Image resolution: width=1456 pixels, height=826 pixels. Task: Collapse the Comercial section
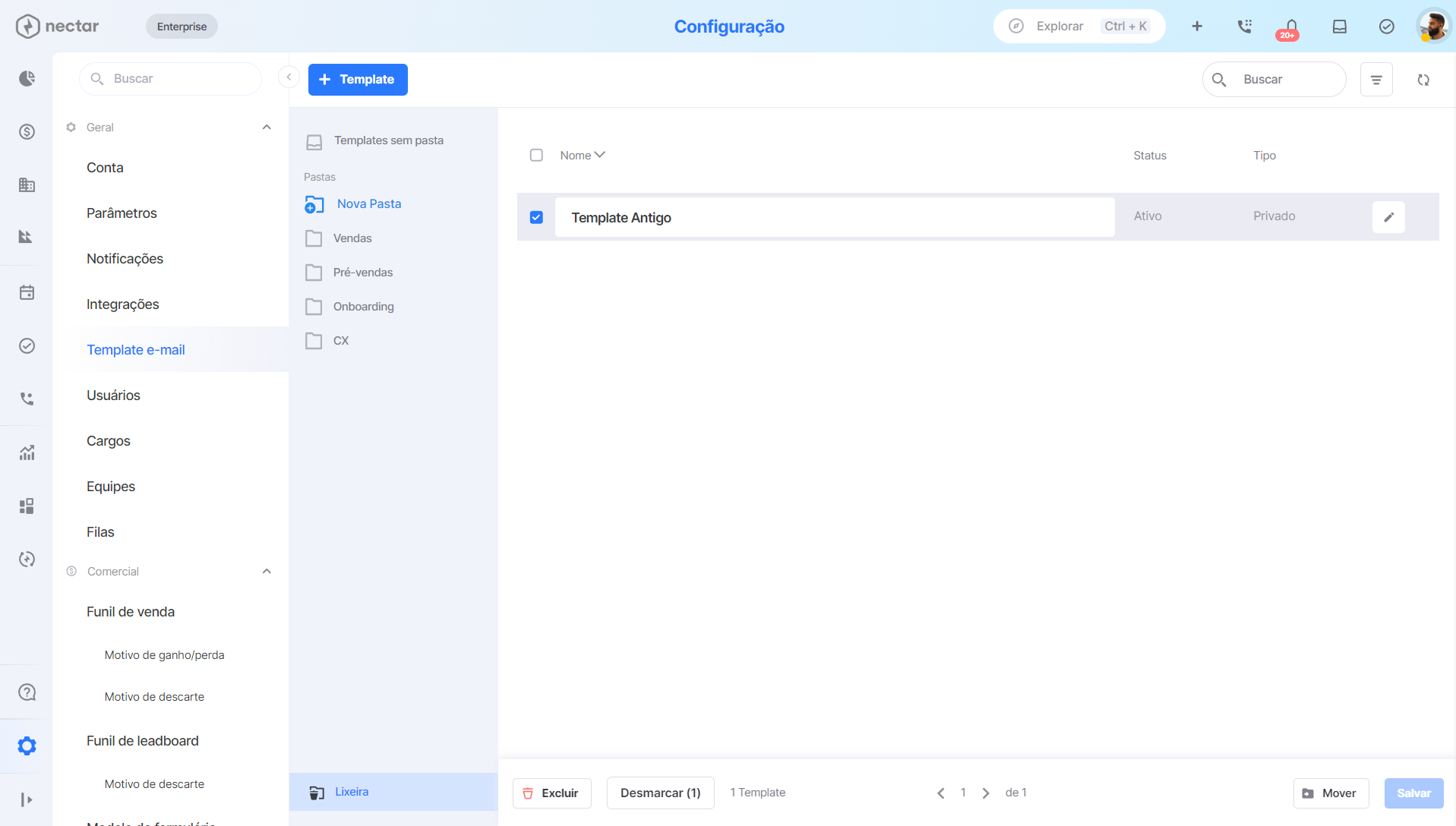pyautogui.click(x=267, y=571)
